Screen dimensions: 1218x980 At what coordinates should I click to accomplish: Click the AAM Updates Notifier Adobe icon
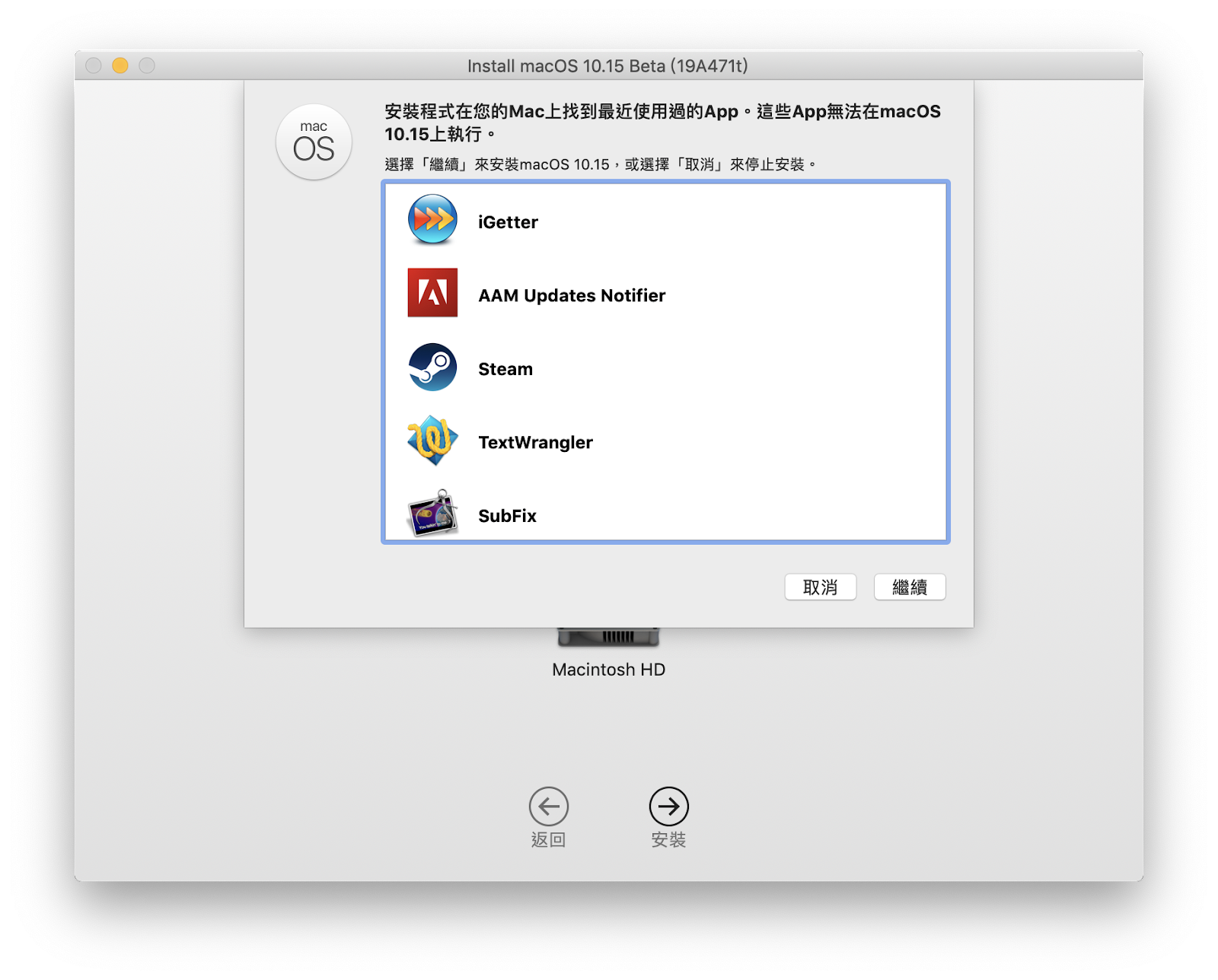click(x=432, y=292)
